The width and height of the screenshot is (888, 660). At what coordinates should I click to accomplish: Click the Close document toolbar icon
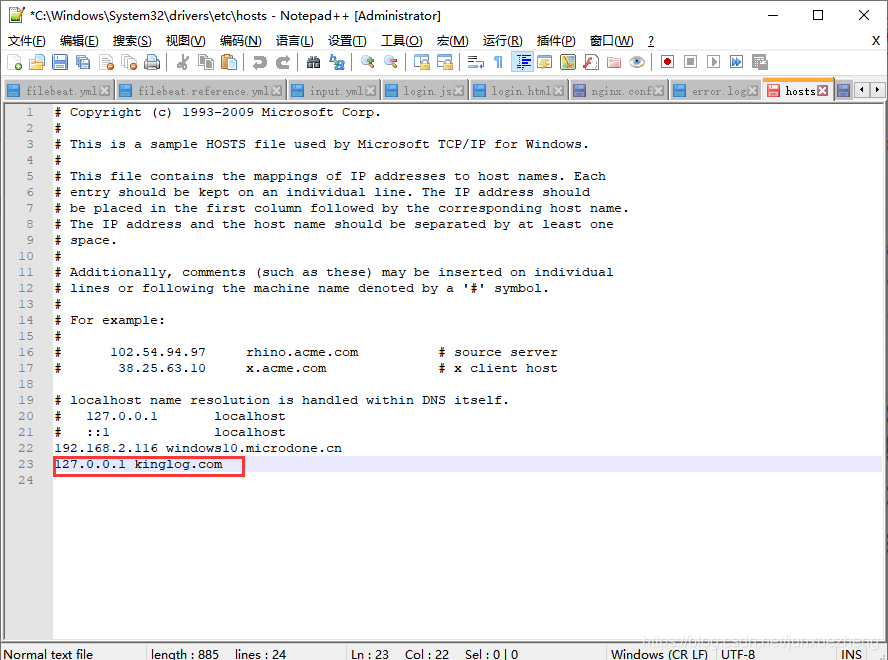click(106, 62)
